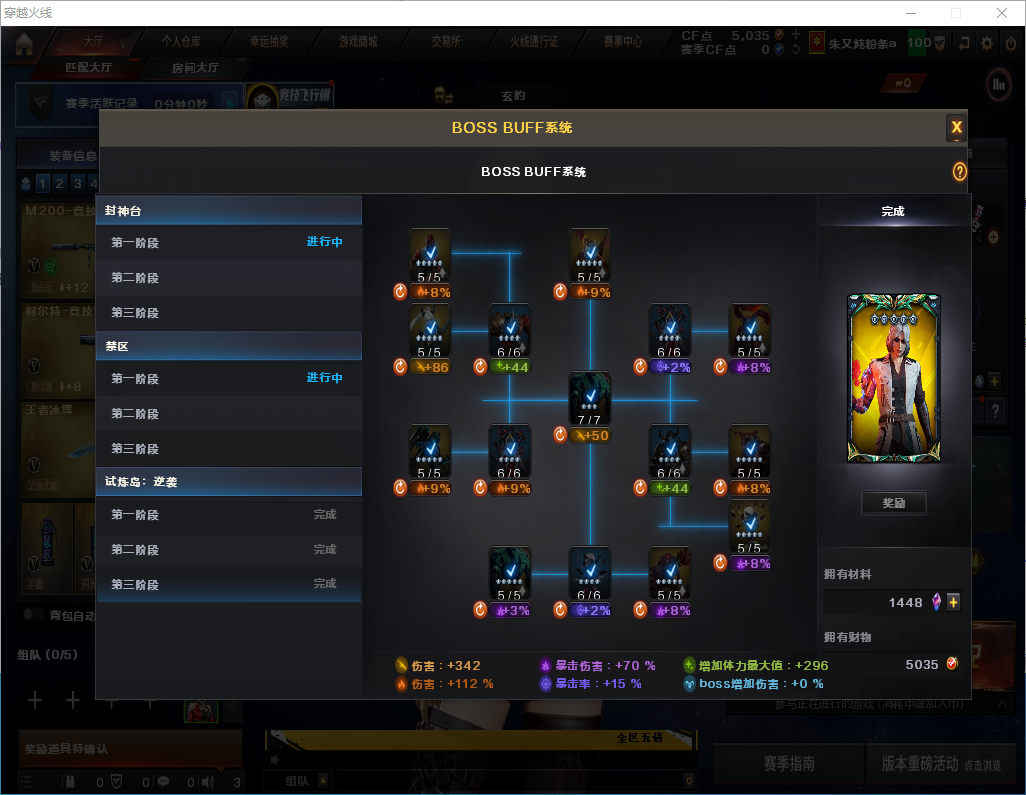Click the home icon in top navigation
This screenshot has height=795, width=1026.
click(24, 43)
